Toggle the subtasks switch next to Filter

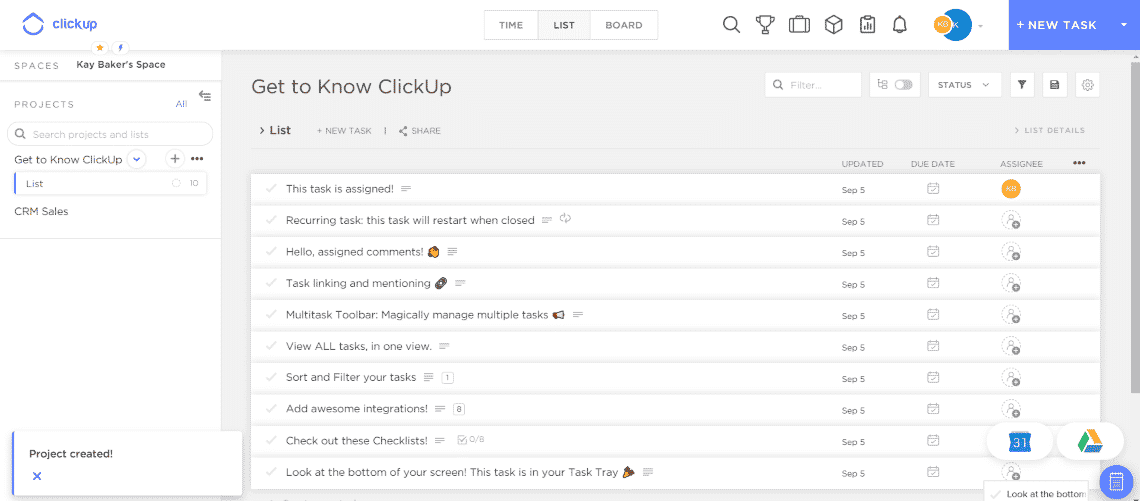click(x=903, y=85)
